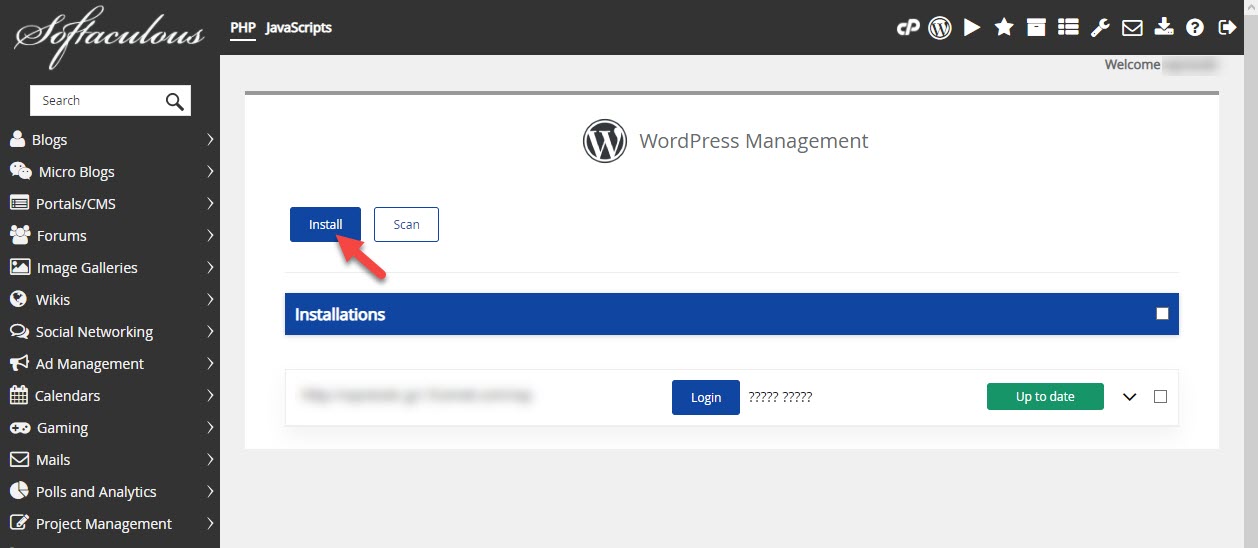Click the Up to date button

[x=1045, y=396]
